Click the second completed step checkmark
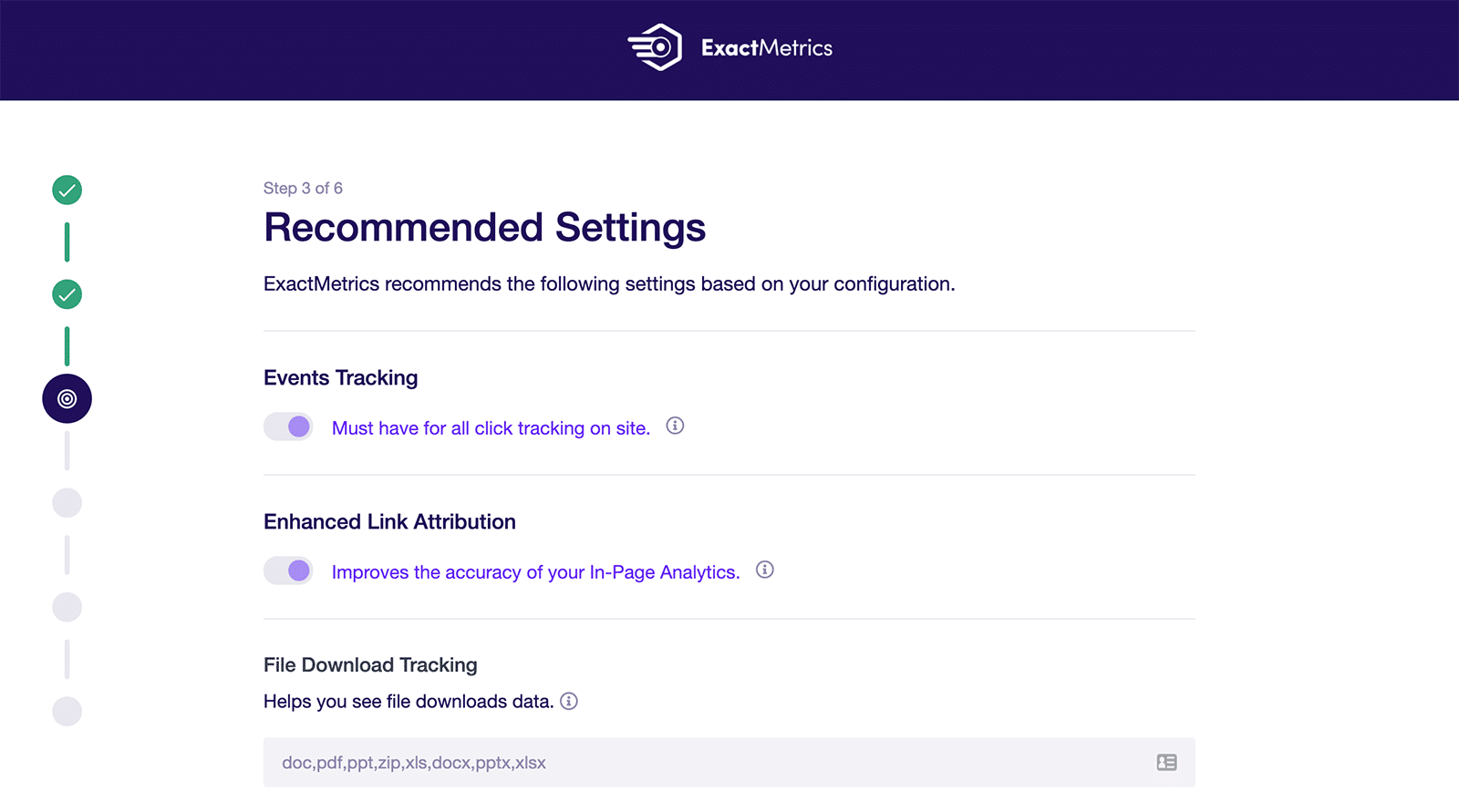 pos(67,294)
